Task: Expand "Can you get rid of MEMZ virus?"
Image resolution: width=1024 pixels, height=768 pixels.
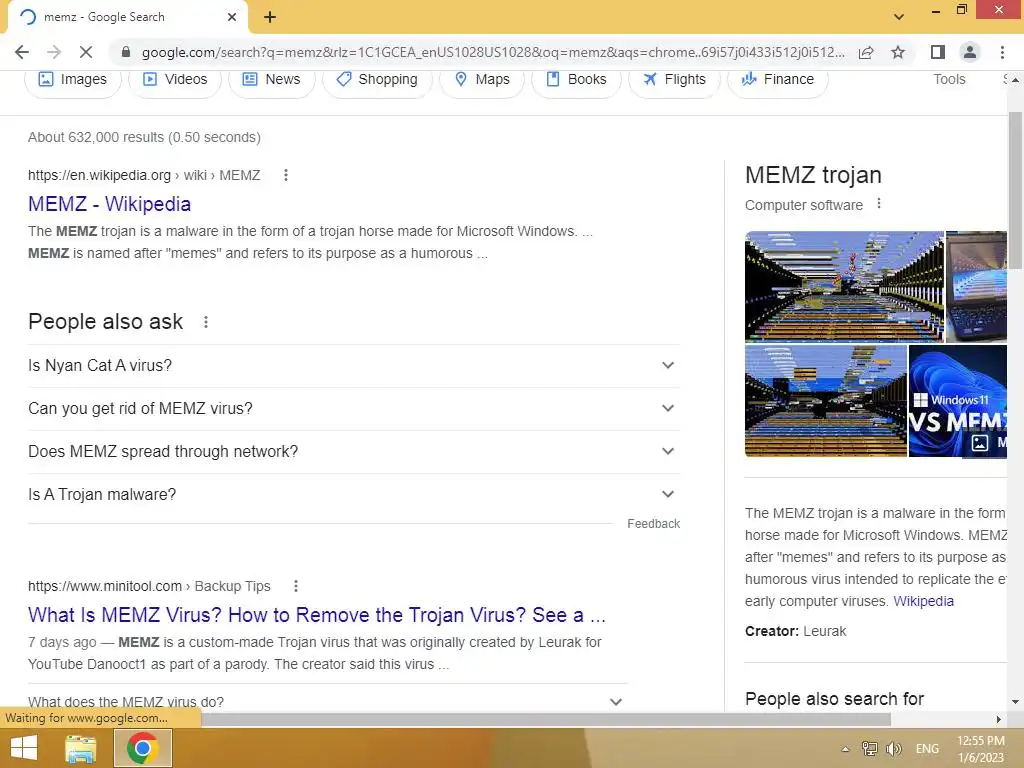Action: point(353,409)
